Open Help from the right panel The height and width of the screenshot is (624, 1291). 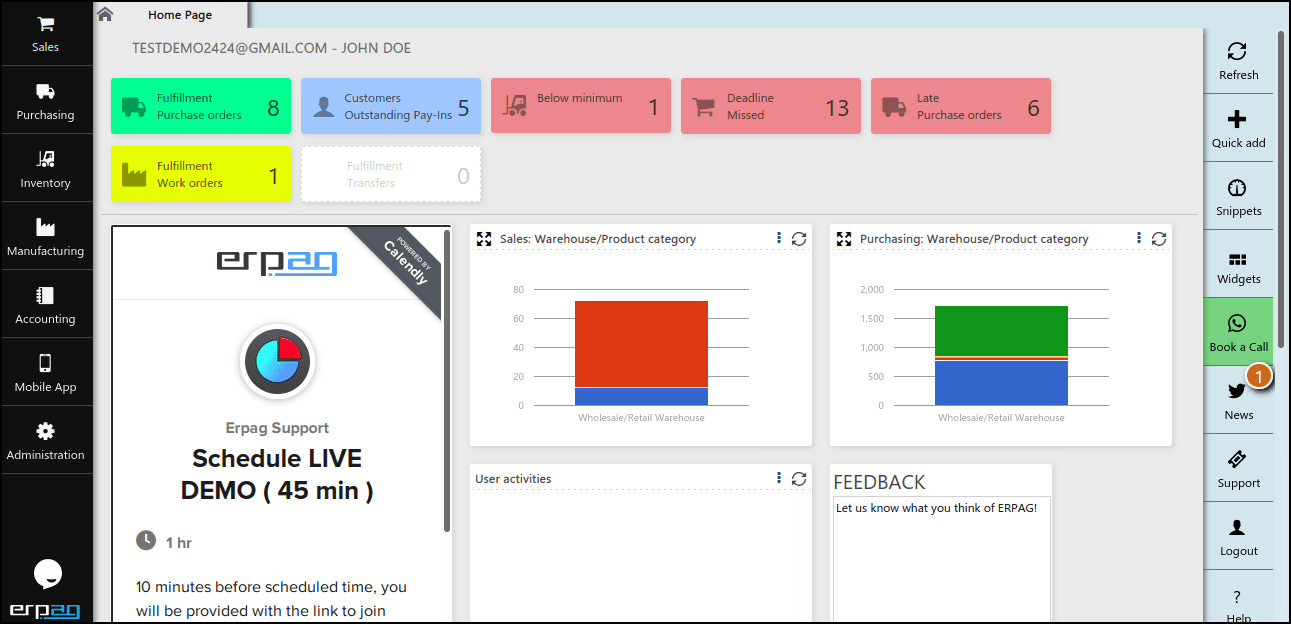pyautogui.click(x=1238, y=605)
